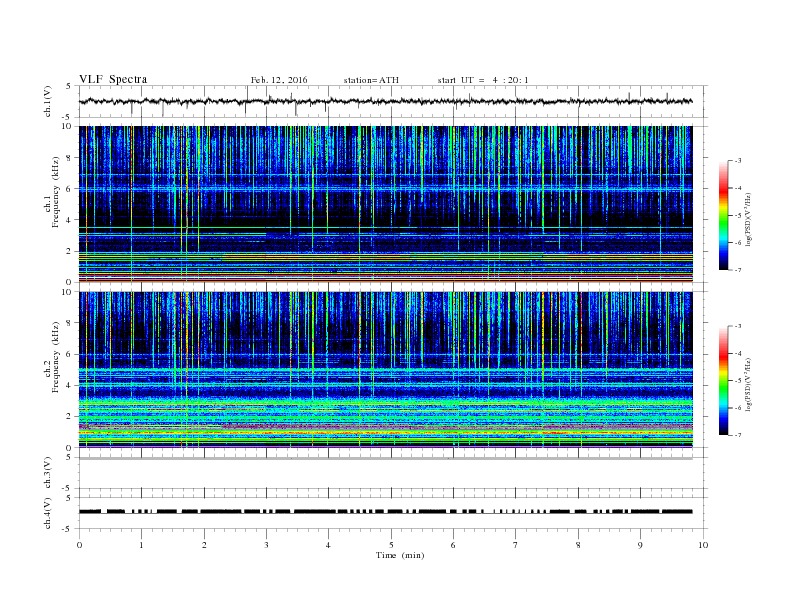
Task: Click time axis tick label "6"
Action: [453, 545]
